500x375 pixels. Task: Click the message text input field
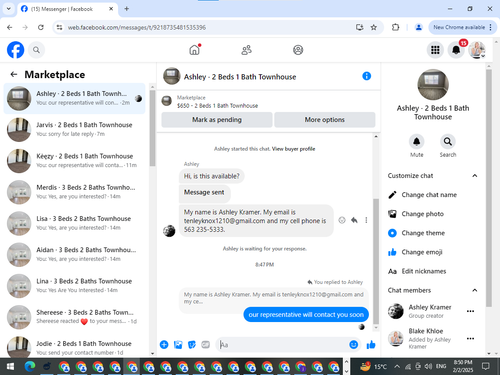click(283, 345)
